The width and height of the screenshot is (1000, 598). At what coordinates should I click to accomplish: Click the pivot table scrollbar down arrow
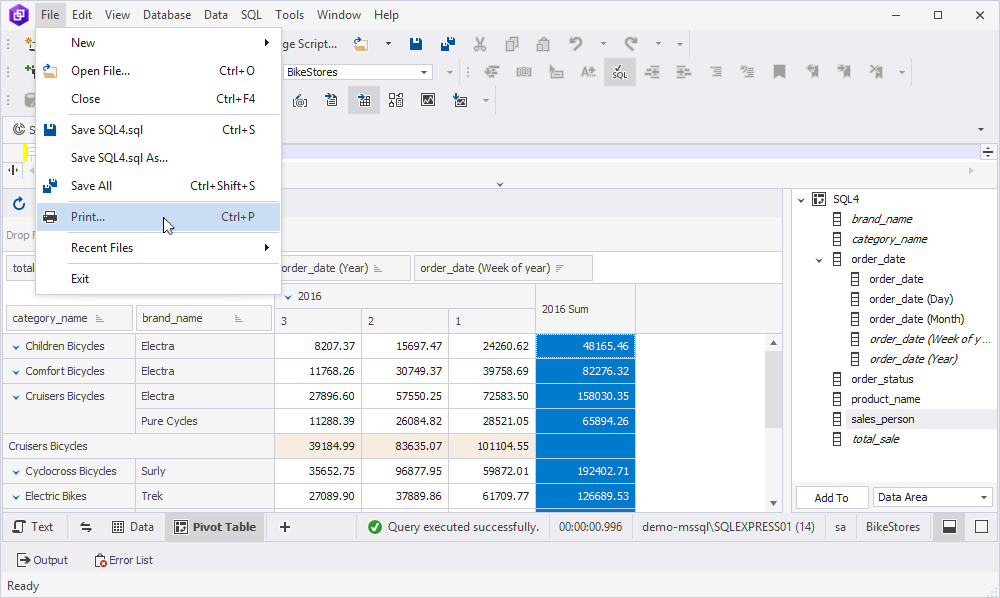coord(774,503)
